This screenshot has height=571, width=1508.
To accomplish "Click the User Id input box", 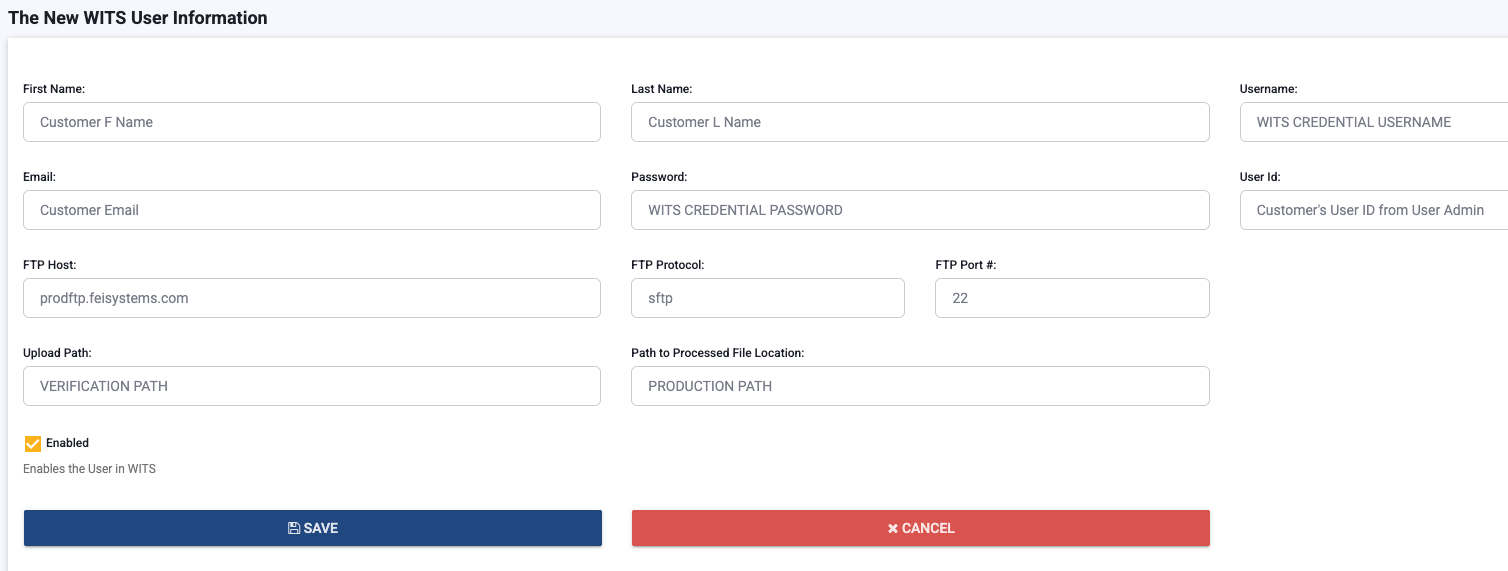I will pos(1373,210).
